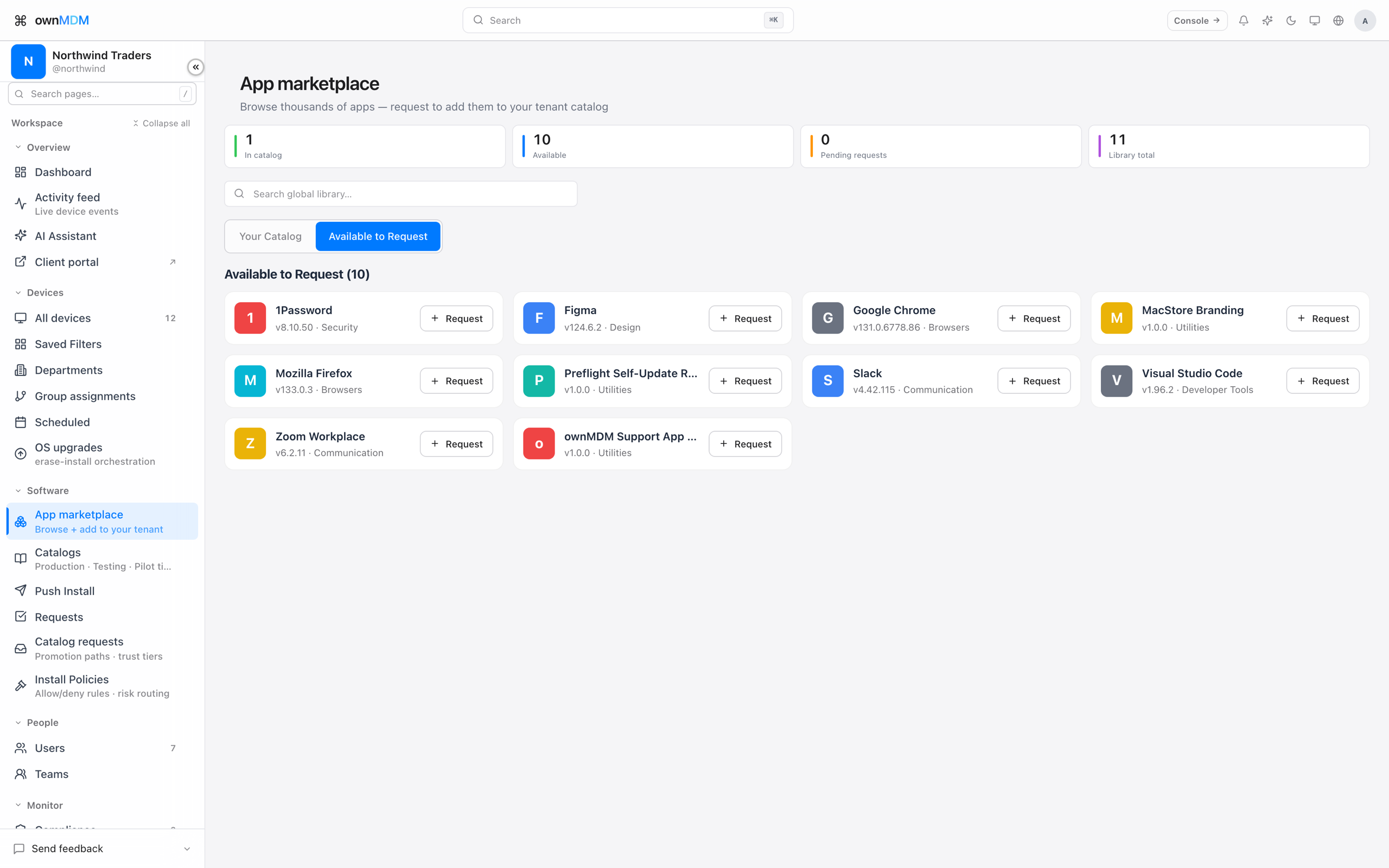Click the Zoom Workplace tile icon
Image resolution: width=1389 pixels, height=868 pixels.
(250, 444)
